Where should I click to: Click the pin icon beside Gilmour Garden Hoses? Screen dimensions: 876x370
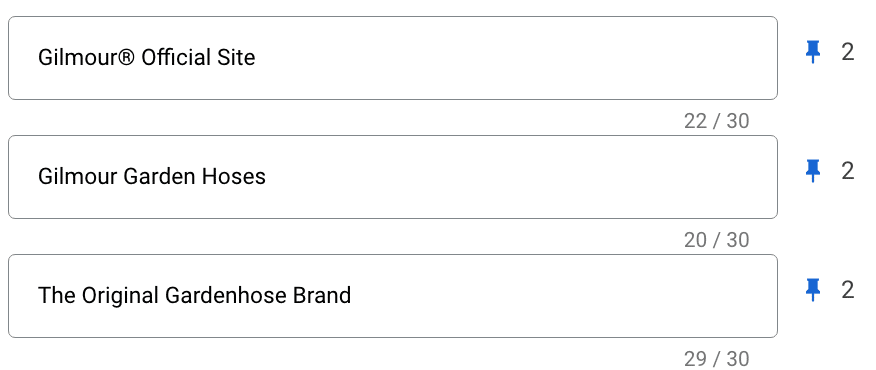(x=812, y=171)
